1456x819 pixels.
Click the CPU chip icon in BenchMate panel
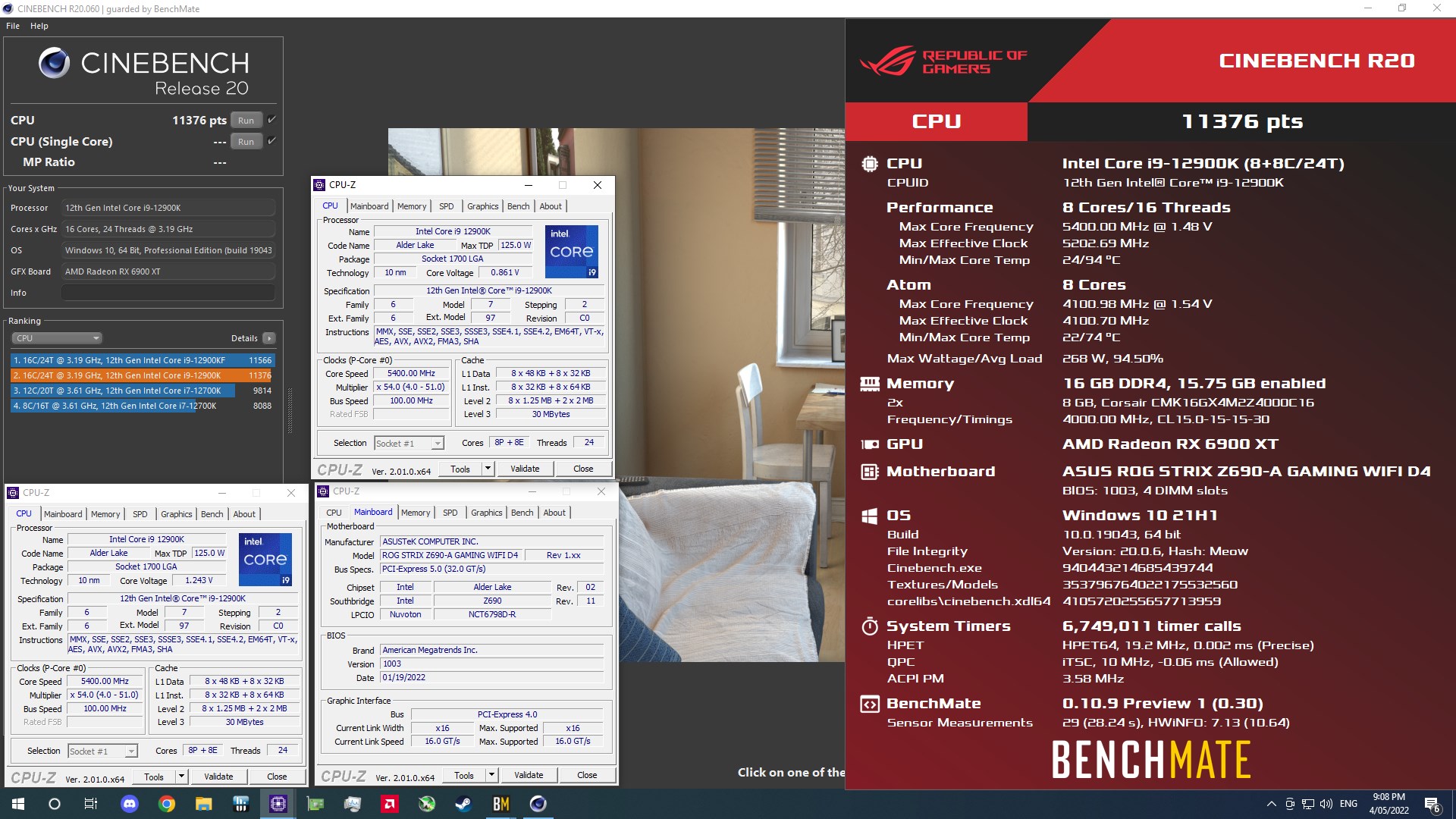[870, 164]
